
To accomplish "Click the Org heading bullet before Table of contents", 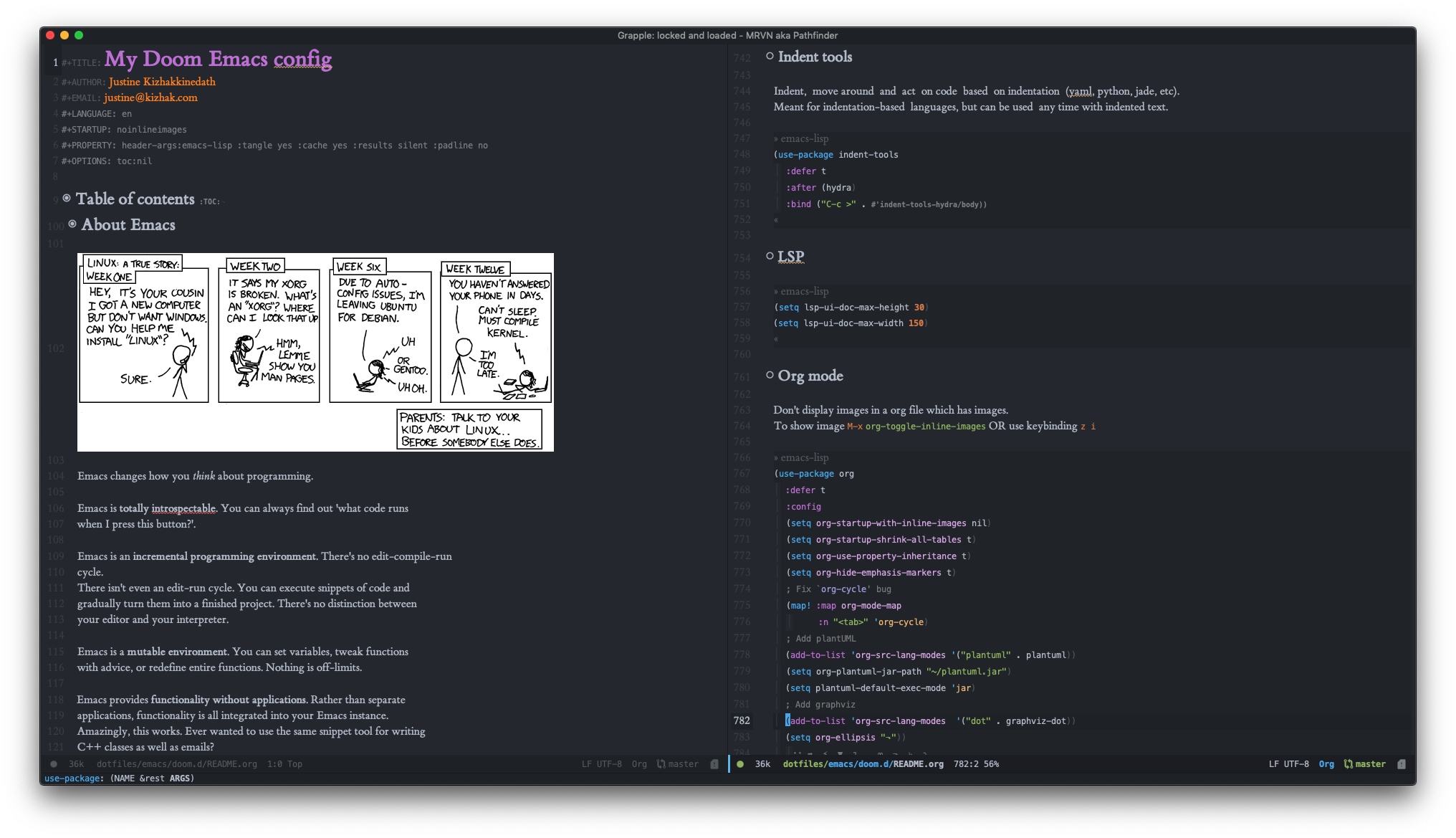I will [67, 198].
